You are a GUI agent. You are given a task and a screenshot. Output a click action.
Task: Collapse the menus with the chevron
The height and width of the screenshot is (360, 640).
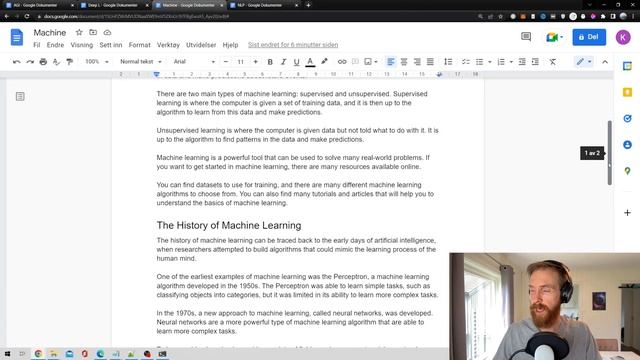pos(605,62)
